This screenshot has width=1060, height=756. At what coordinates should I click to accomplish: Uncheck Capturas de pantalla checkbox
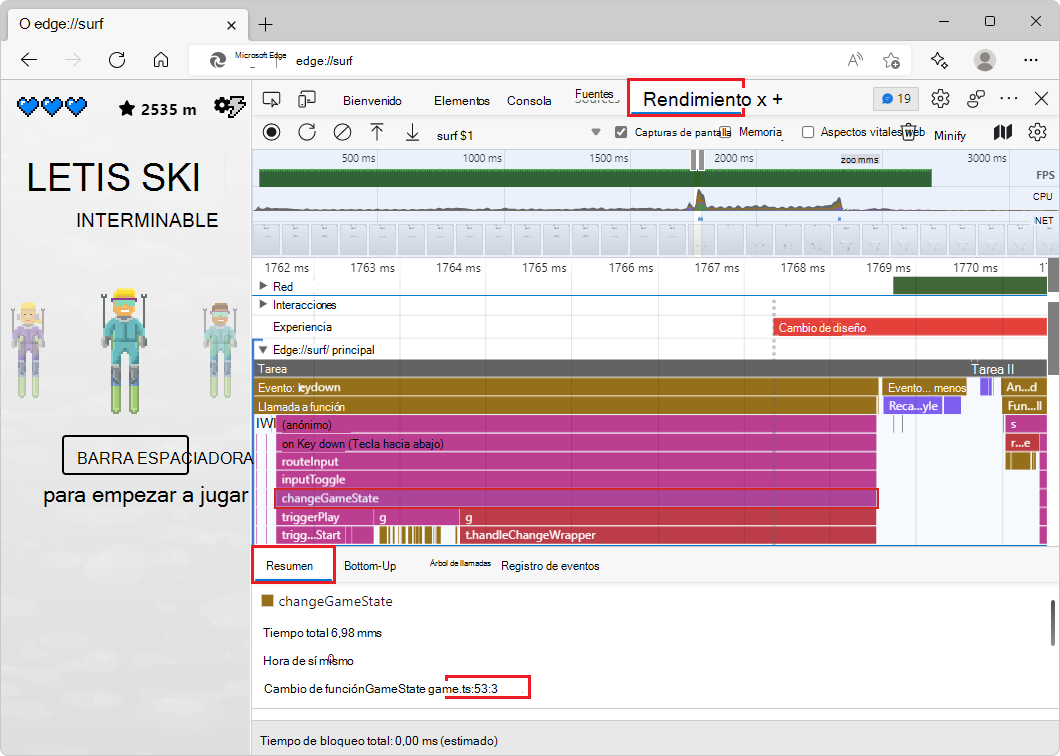tap(621, 132)
